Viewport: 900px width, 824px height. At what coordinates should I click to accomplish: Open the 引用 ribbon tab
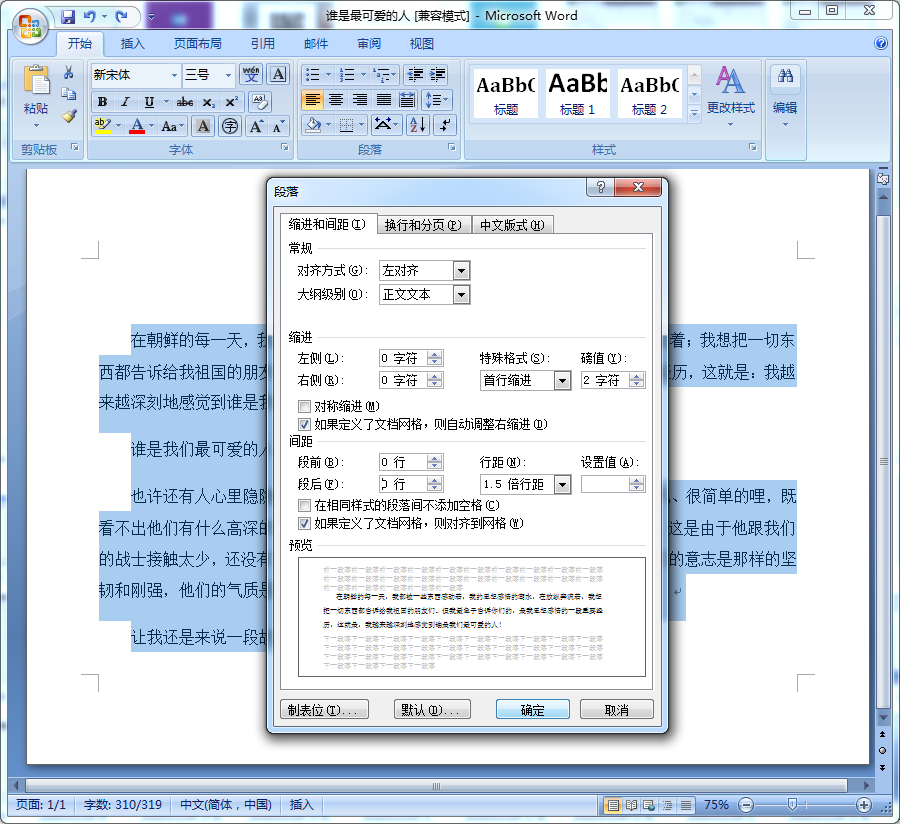tap(262, 44)
